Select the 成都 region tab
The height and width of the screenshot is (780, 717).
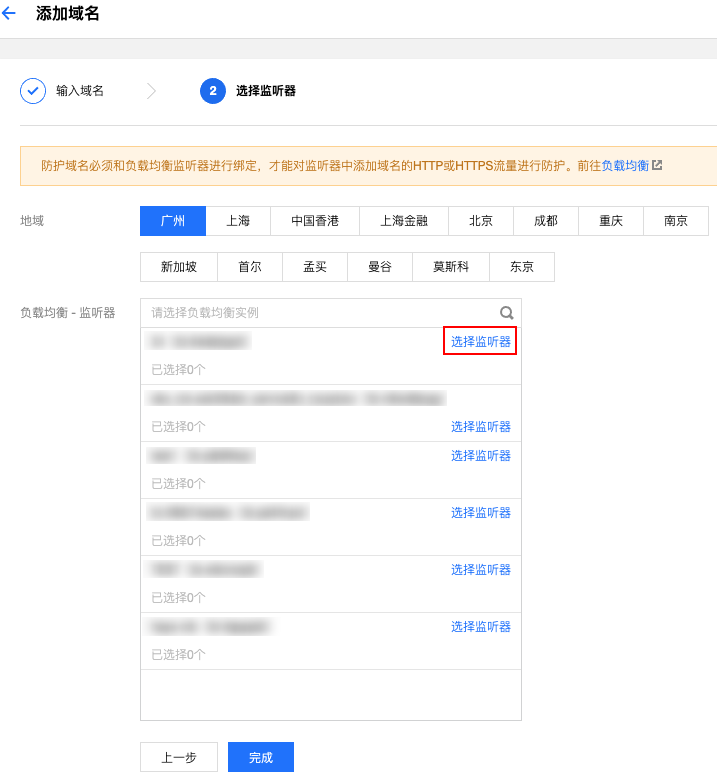(546, 221)
